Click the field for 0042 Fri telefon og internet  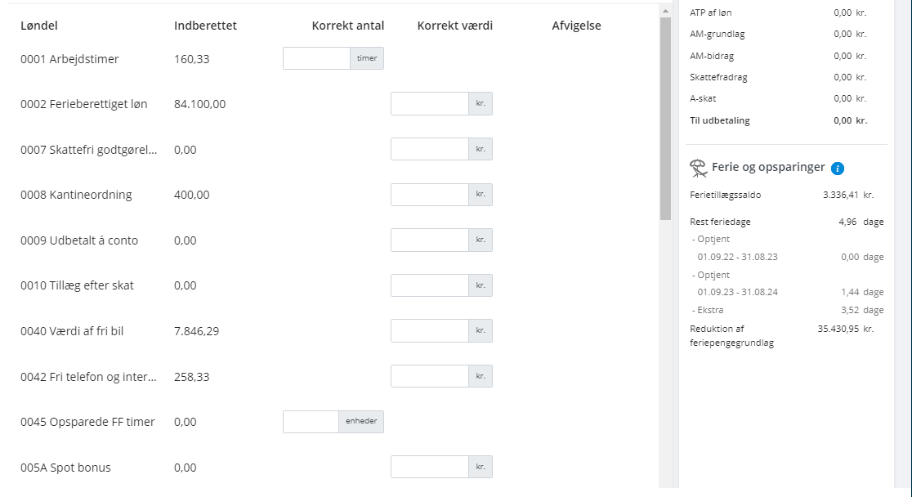pyautogui.click(x=429, y=376)
